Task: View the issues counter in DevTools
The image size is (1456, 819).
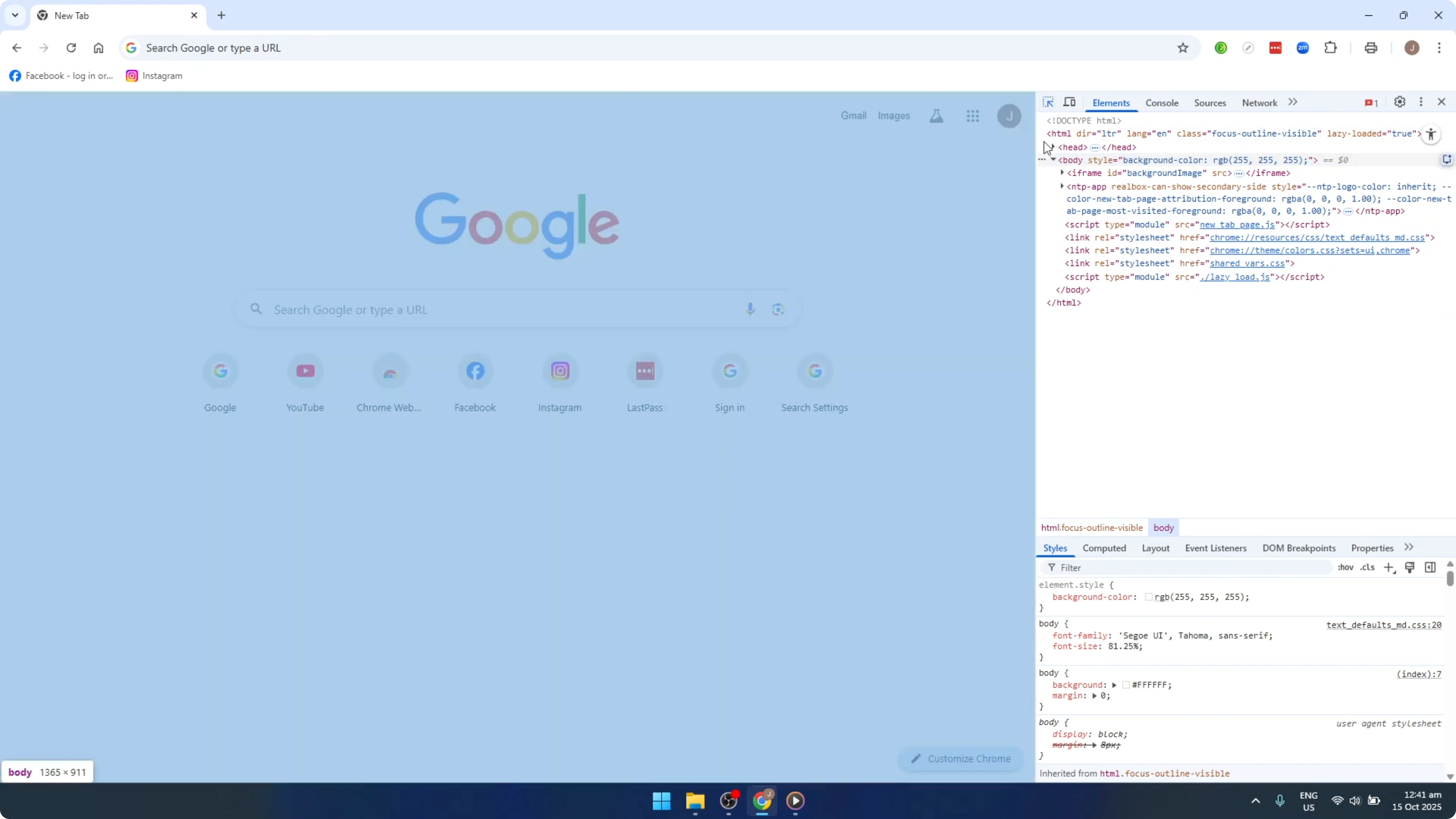Action: (x=1371, y=102)
